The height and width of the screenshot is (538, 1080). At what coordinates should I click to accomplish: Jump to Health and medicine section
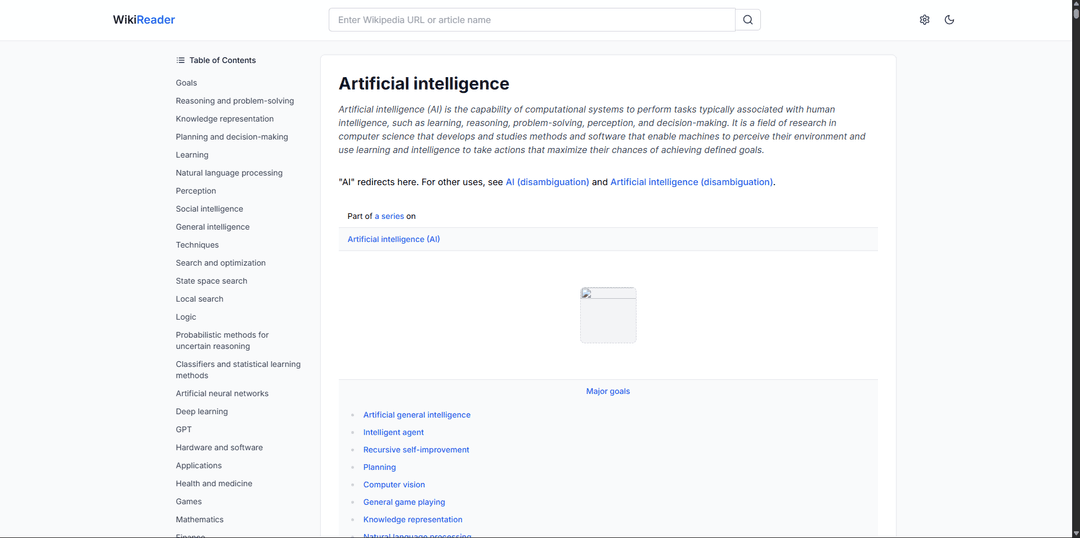click(214, 484)
